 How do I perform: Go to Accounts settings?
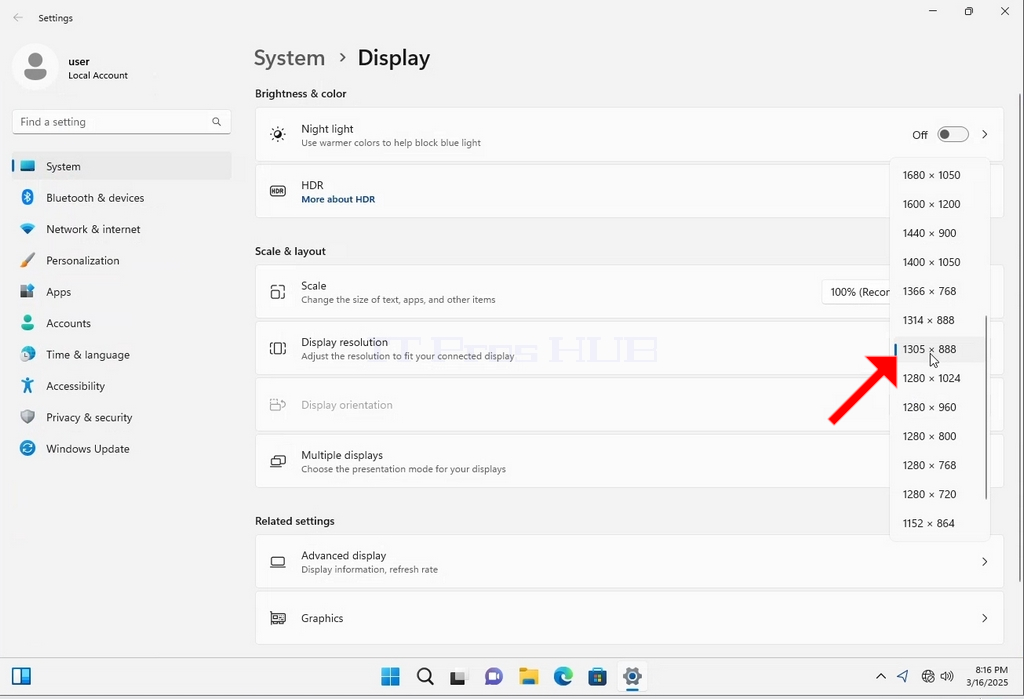pyautogui.click(x=121, y=323)
